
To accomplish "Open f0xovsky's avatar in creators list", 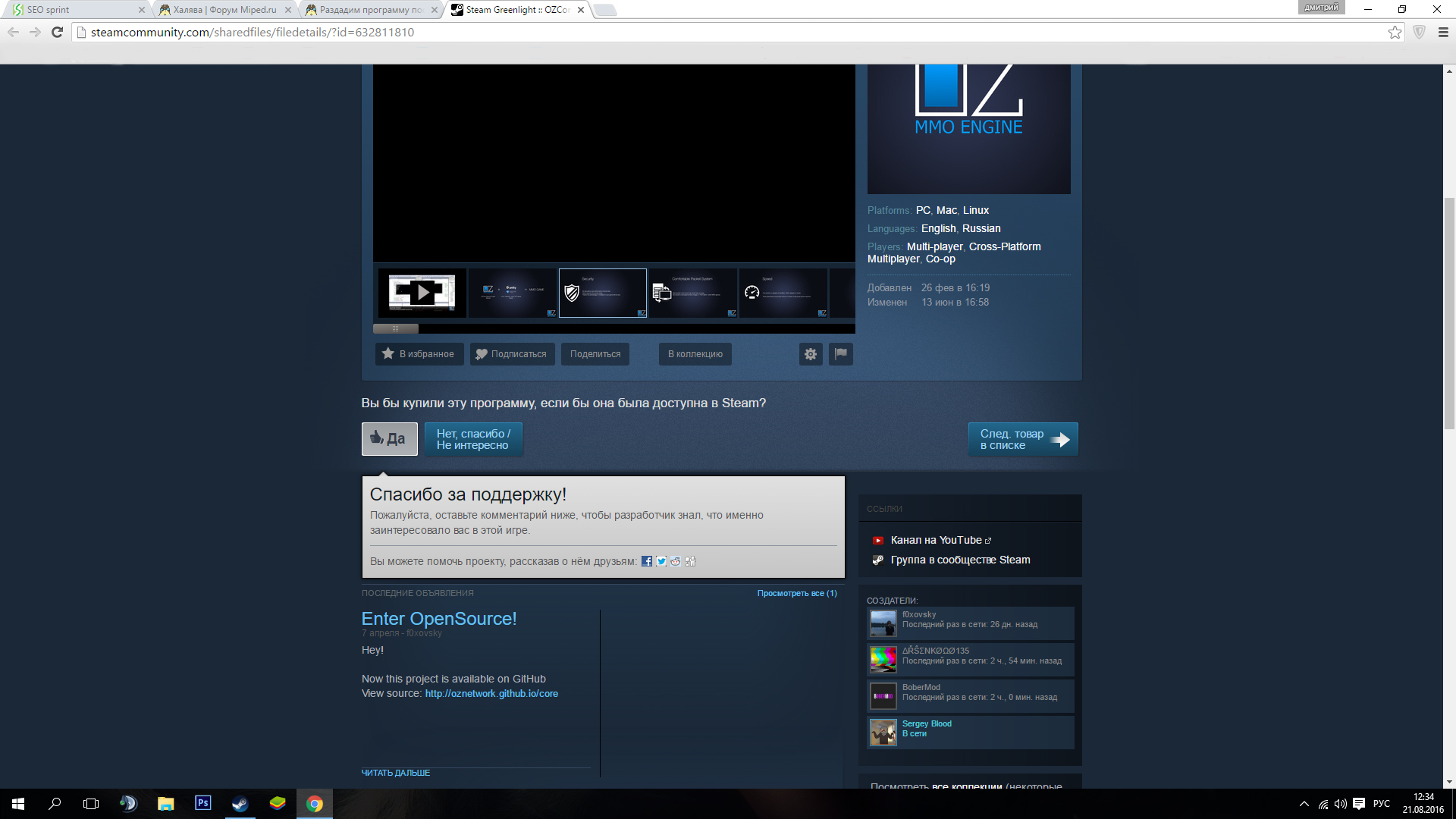I will coord(883,623).
